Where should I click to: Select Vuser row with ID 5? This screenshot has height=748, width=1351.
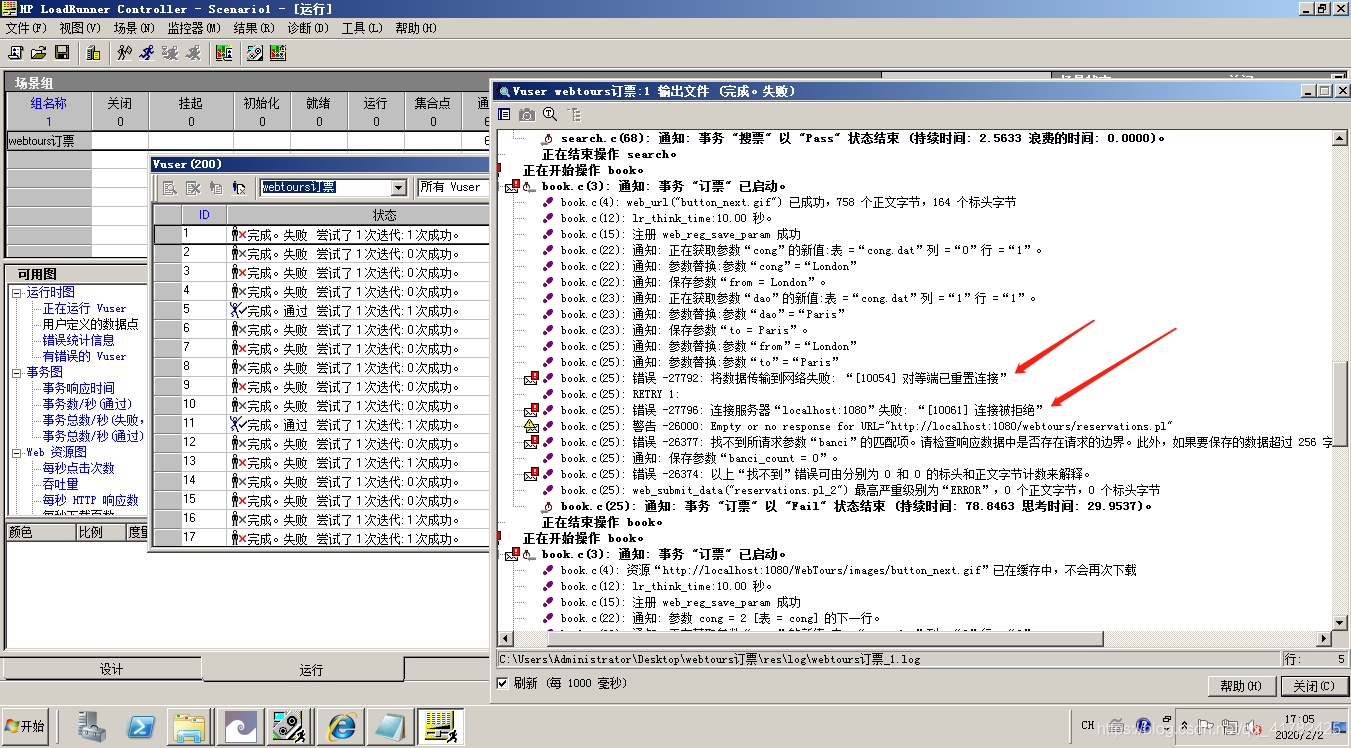pyautogui.click(x=321, y=311)
